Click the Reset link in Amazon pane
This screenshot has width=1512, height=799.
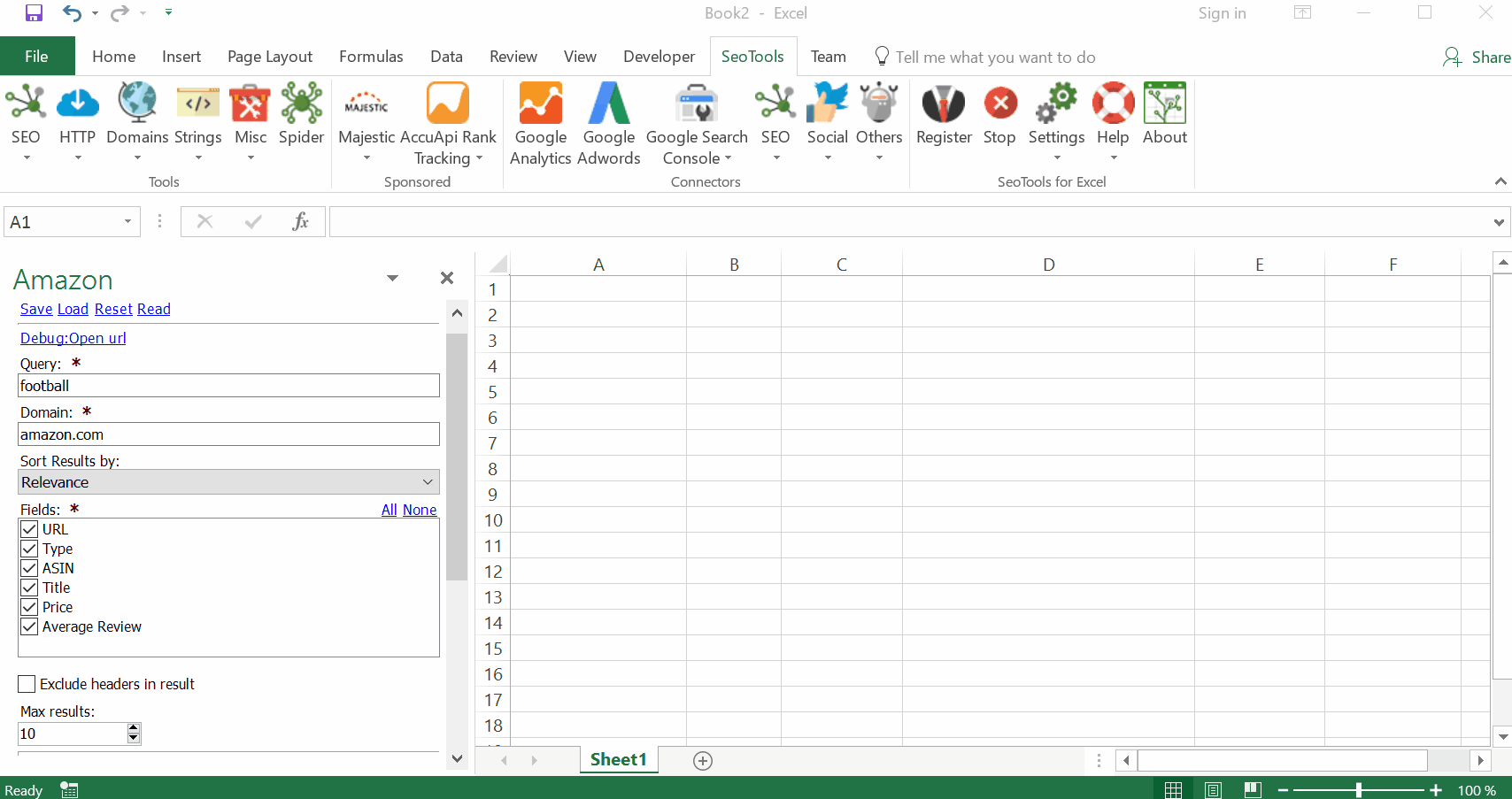113,309
